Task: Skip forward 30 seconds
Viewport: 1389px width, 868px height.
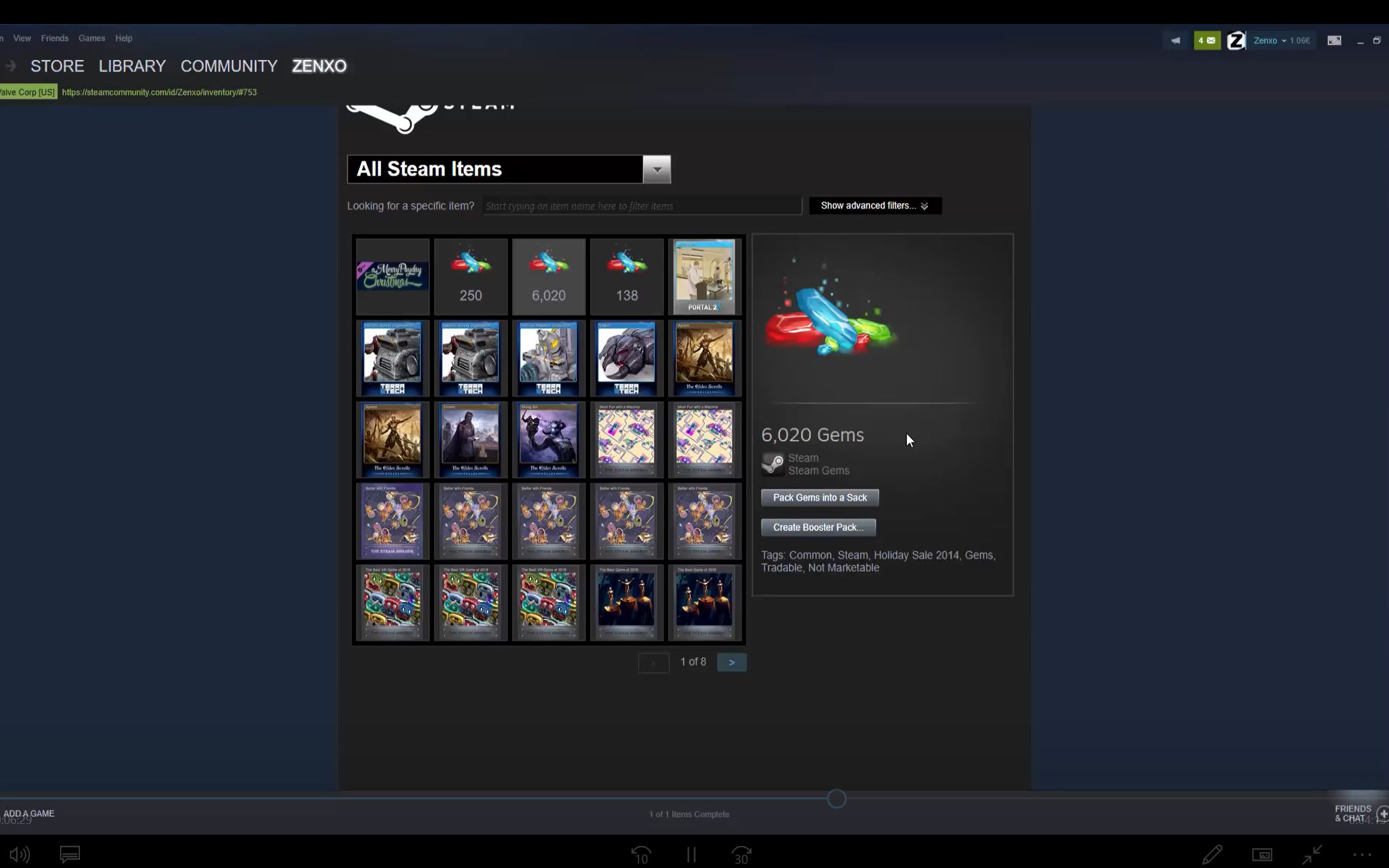Action: click(x=741, y=855)
